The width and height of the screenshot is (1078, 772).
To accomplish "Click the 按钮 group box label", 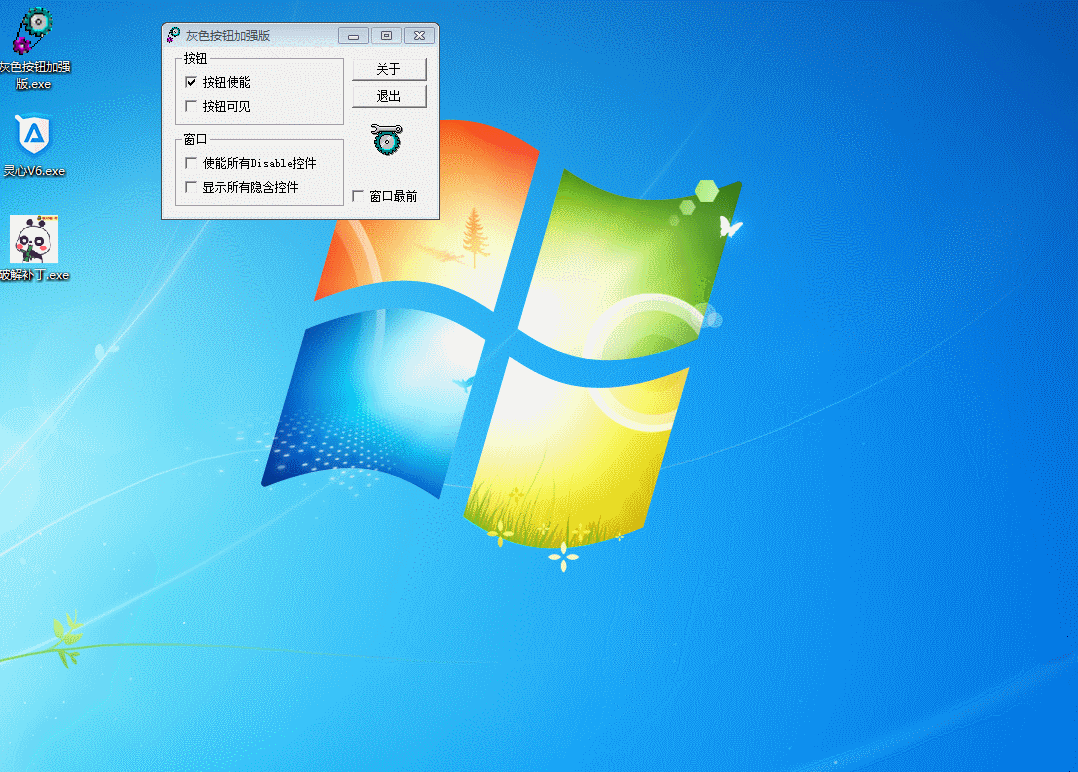I will pyautogui.click(x=196, y=59).
